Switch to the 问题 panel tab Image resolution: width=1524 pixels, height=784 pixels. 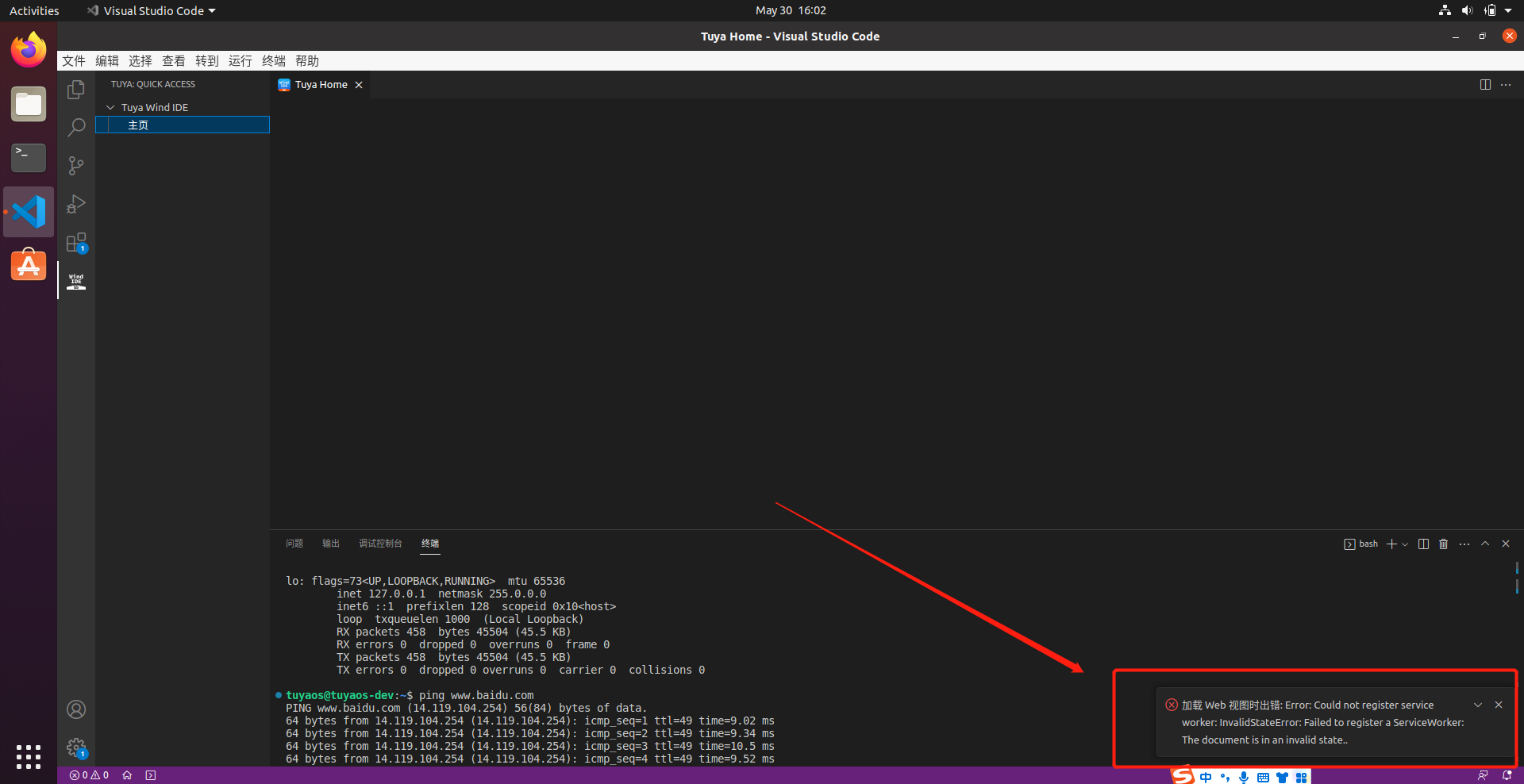click(x=294, y=544)
